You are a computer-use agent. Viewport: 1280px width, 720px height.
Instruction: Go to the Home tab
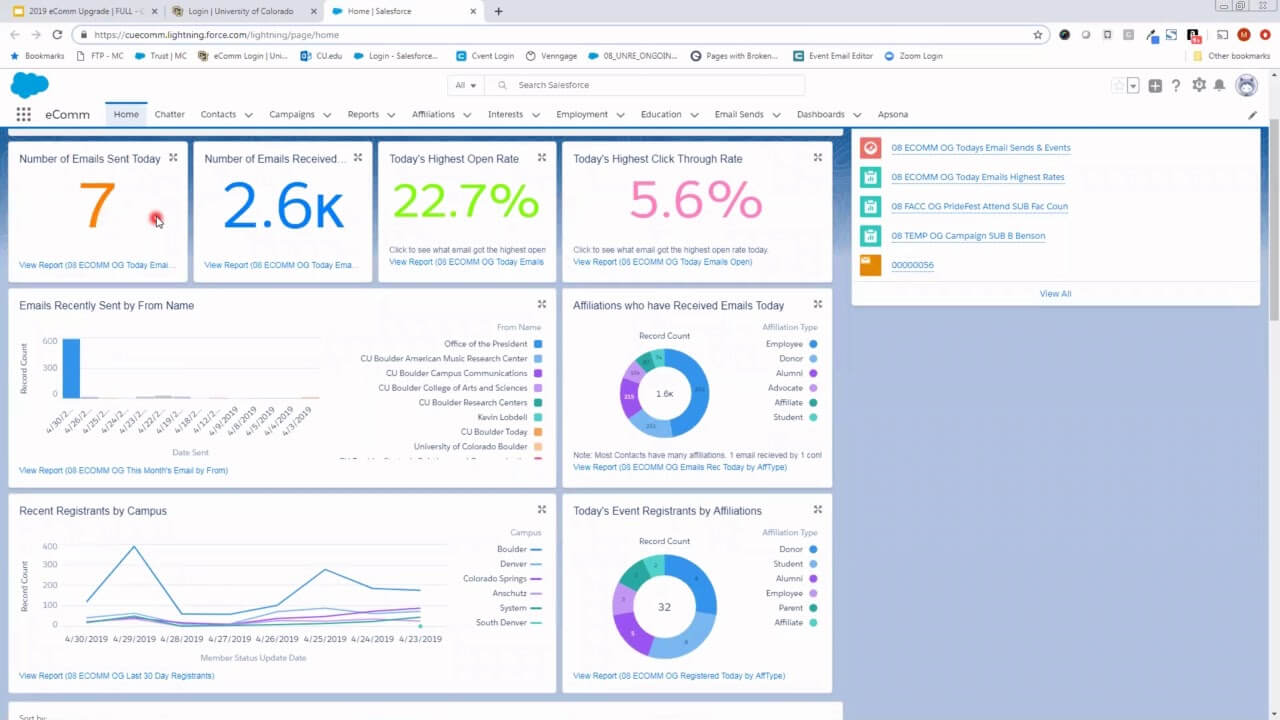[x=126, y=114]
